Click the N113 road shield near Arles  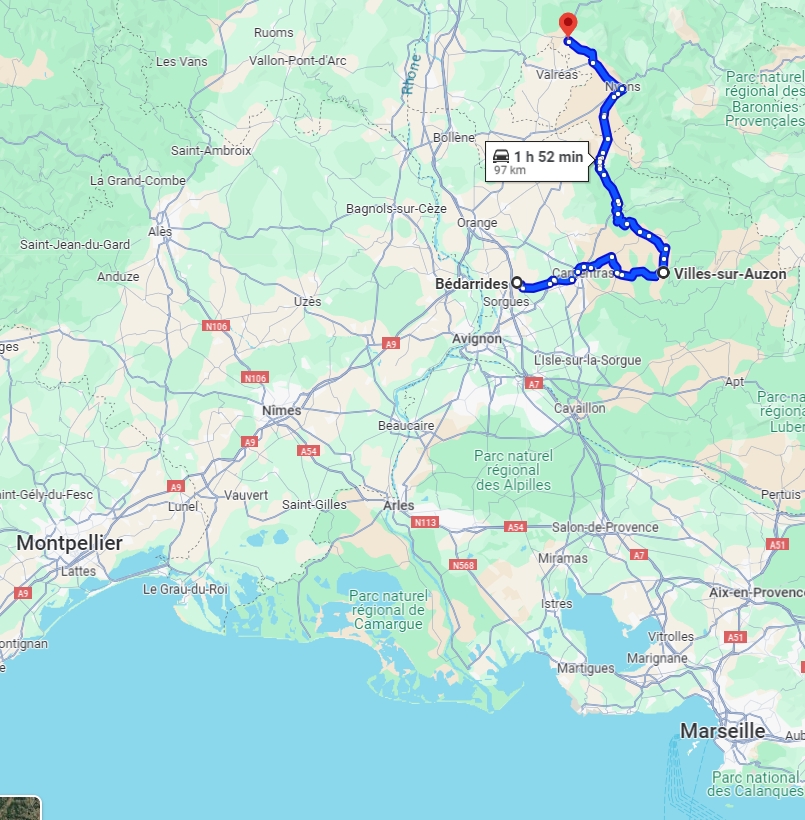pos(425,522)
